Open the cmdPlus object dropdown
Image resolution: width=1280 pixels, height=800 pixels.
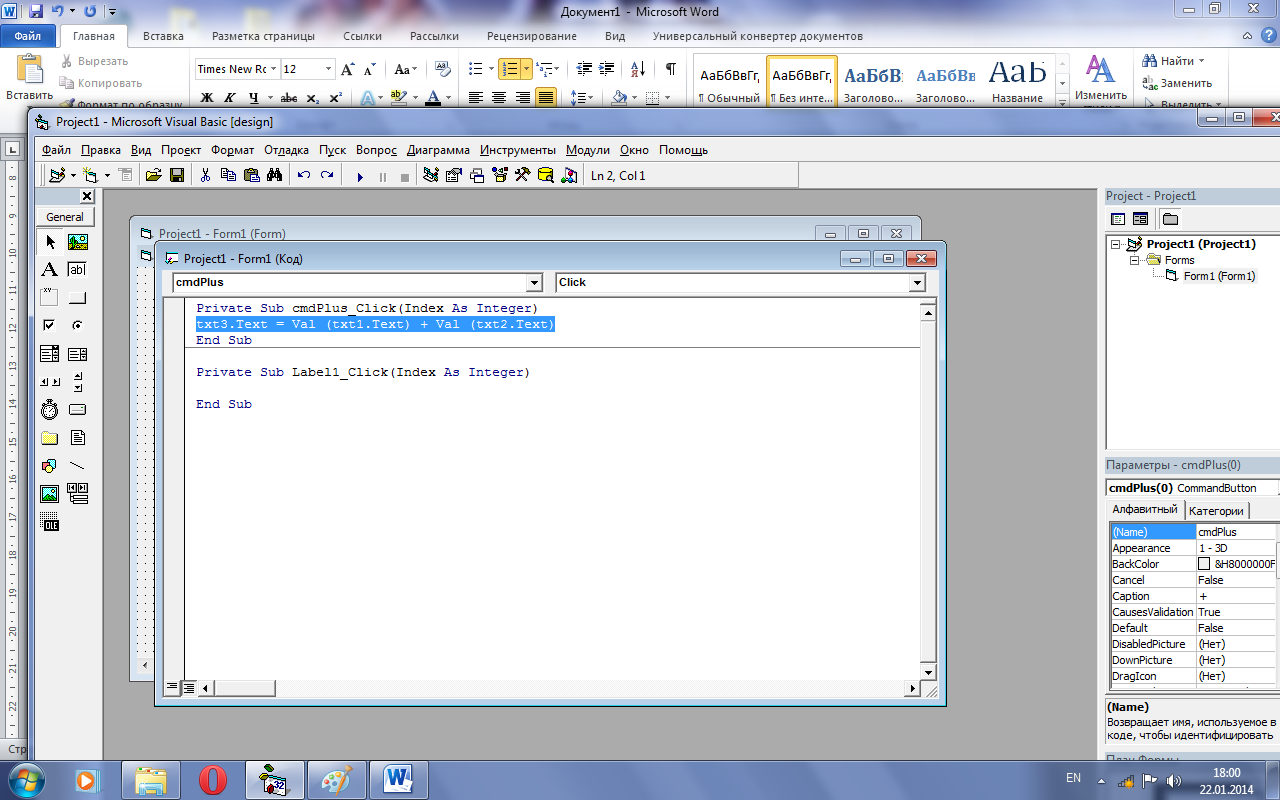[x=534, y=283]
